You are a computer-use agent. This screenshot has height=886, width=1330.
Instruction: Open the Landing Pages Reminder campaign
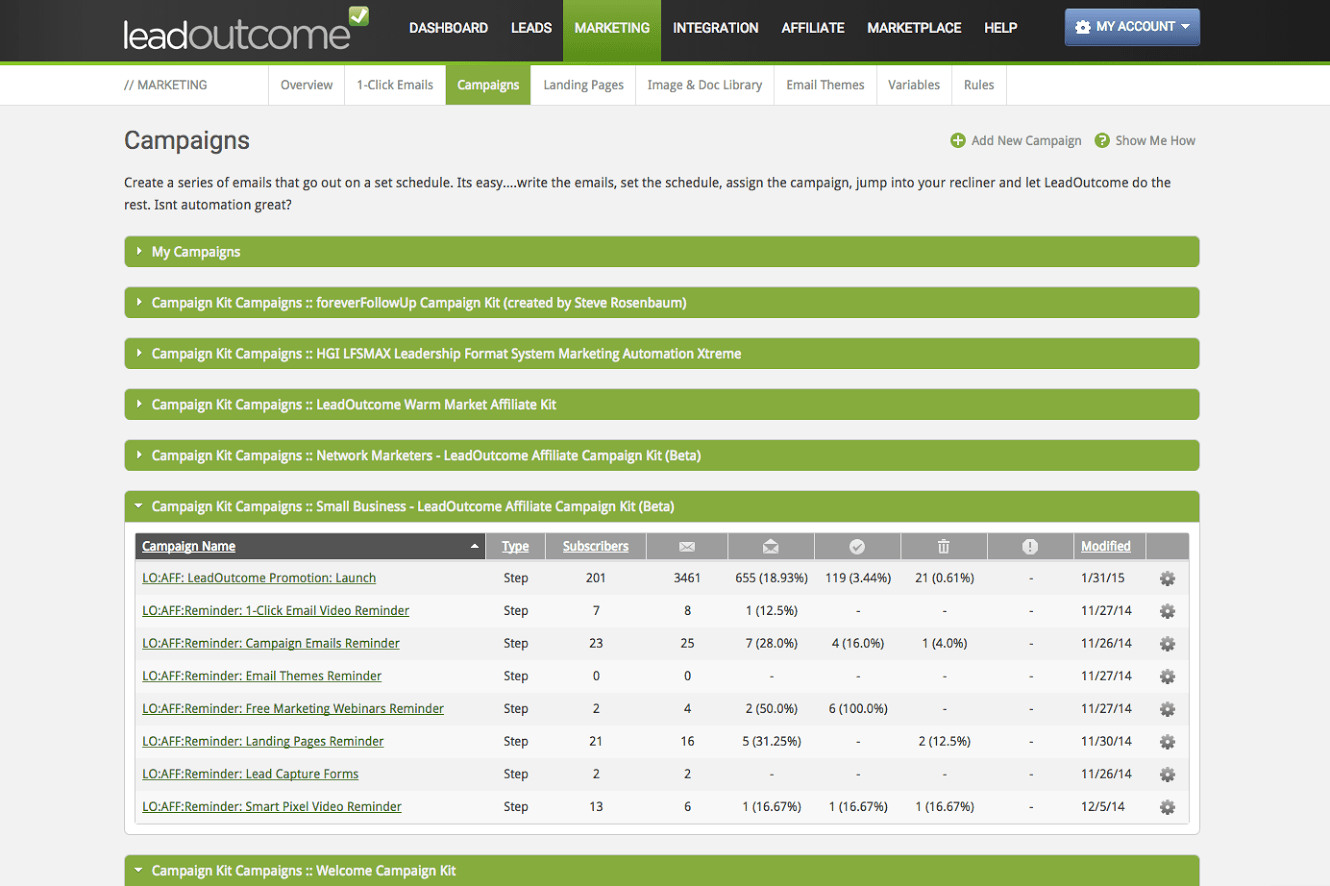[x=263, y=742]
